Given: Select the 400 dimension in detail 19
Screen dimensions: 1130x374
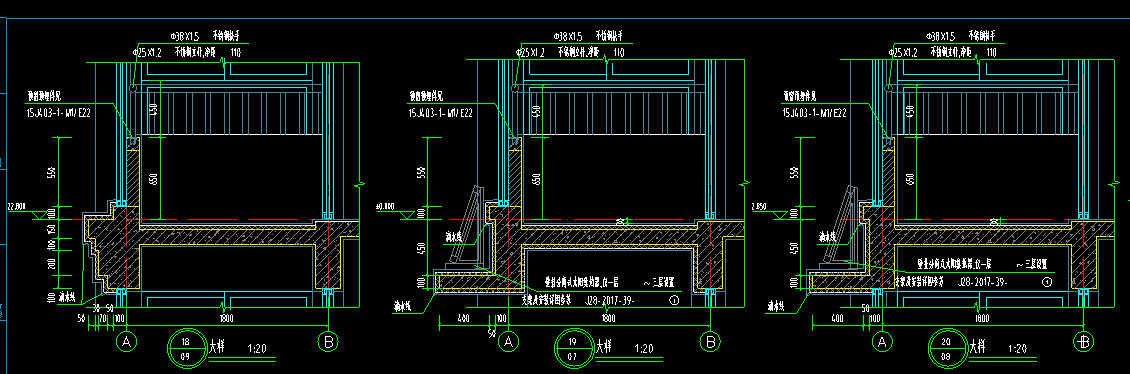Looking at the screenshot, I should click(463, 318).
